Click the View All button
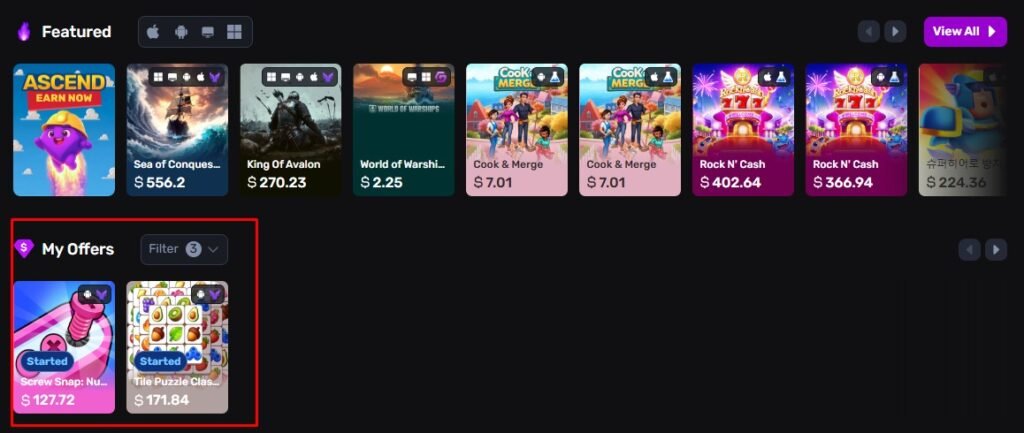The image size is (1024, 433). (965, 31)
